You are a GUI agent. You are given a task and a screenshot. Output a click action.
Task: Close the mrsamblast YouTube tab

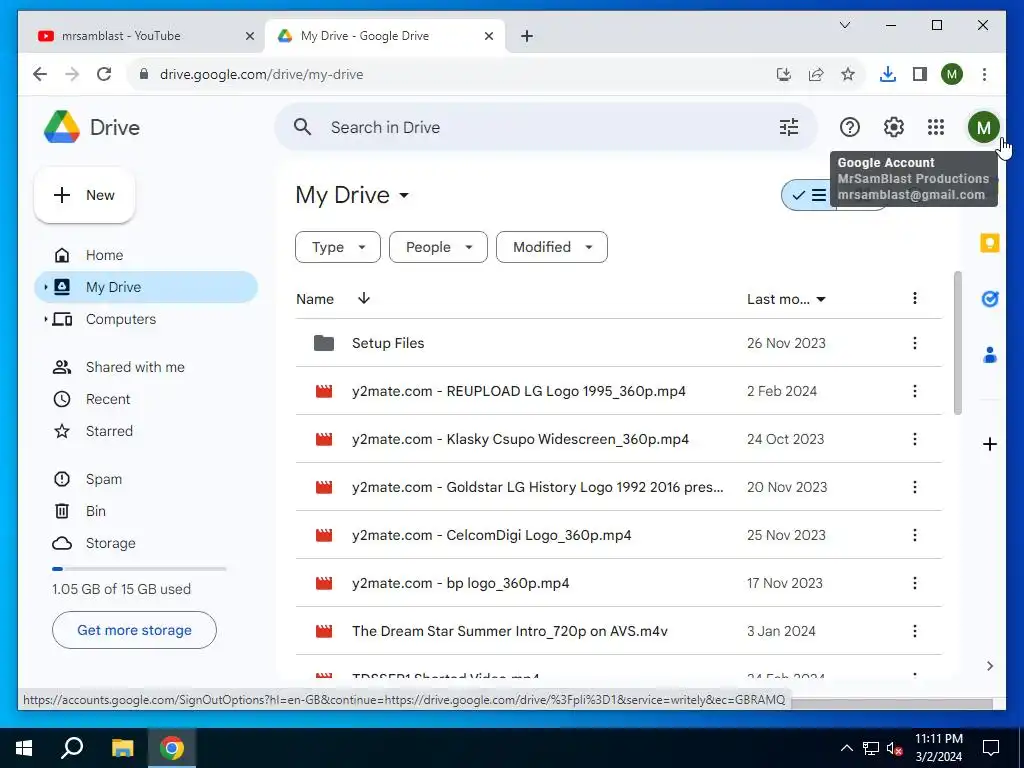coord(249,36)
